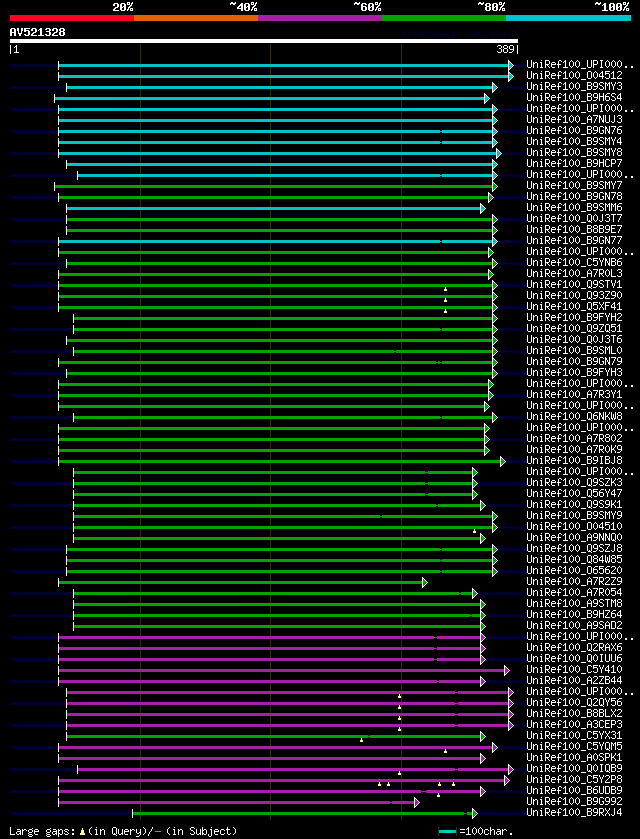Screen dimensions: 640x839
Task: Follow the UniRef100_O04510 link
Action: pyautogui.click(x=574, y=527)
